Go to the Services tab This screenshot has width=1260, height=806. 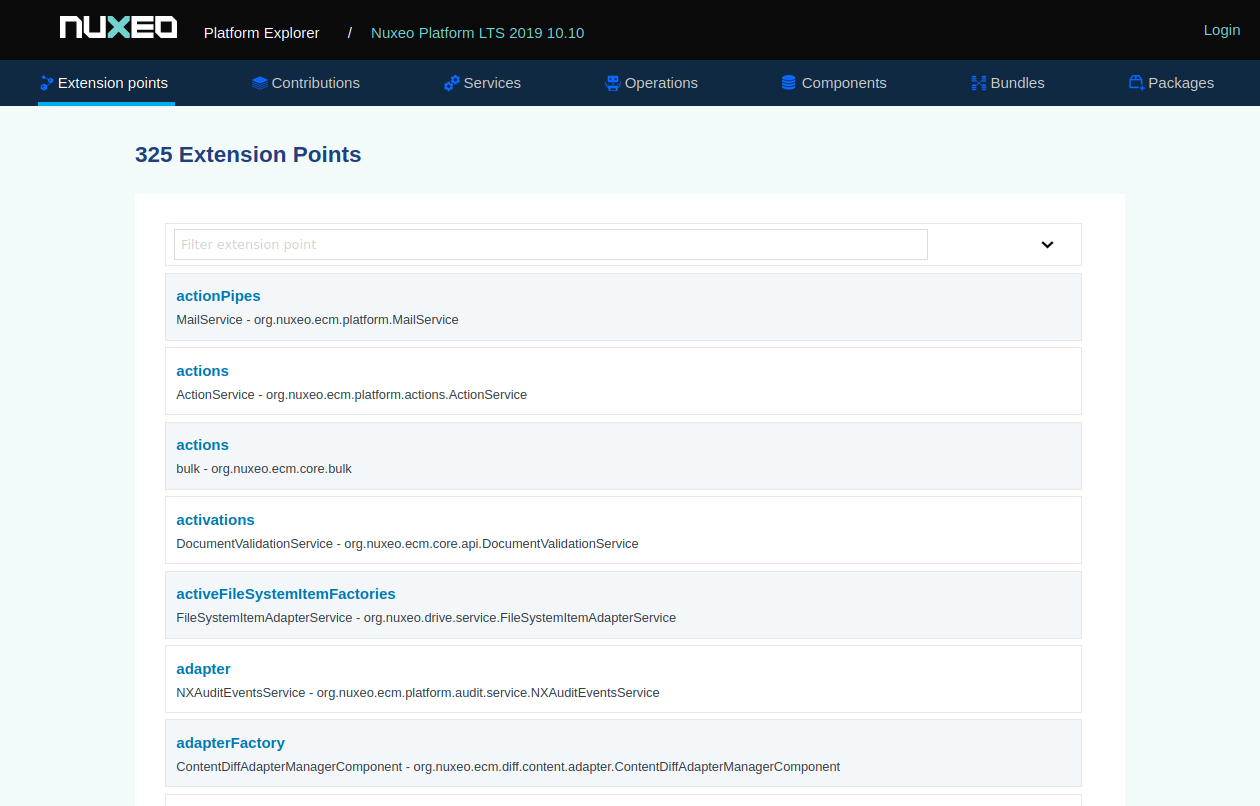(482, 83)
